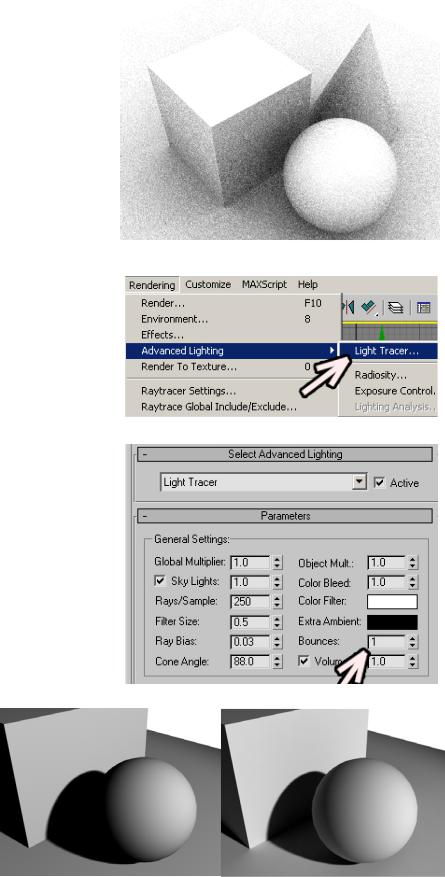Click the Global Multiplier spinner arrows

point(277,562)
